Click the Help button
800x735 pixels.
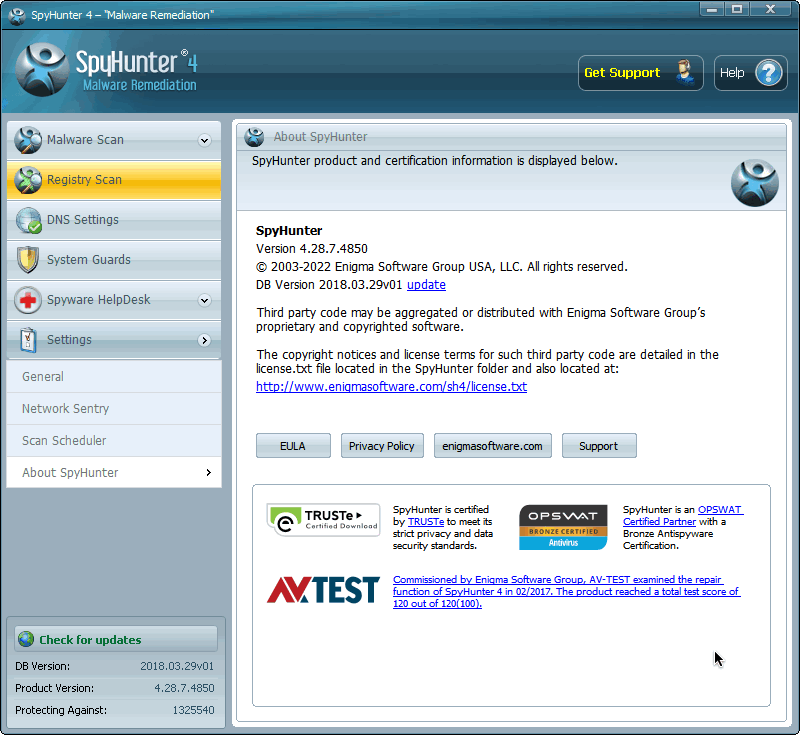(751, 73)
